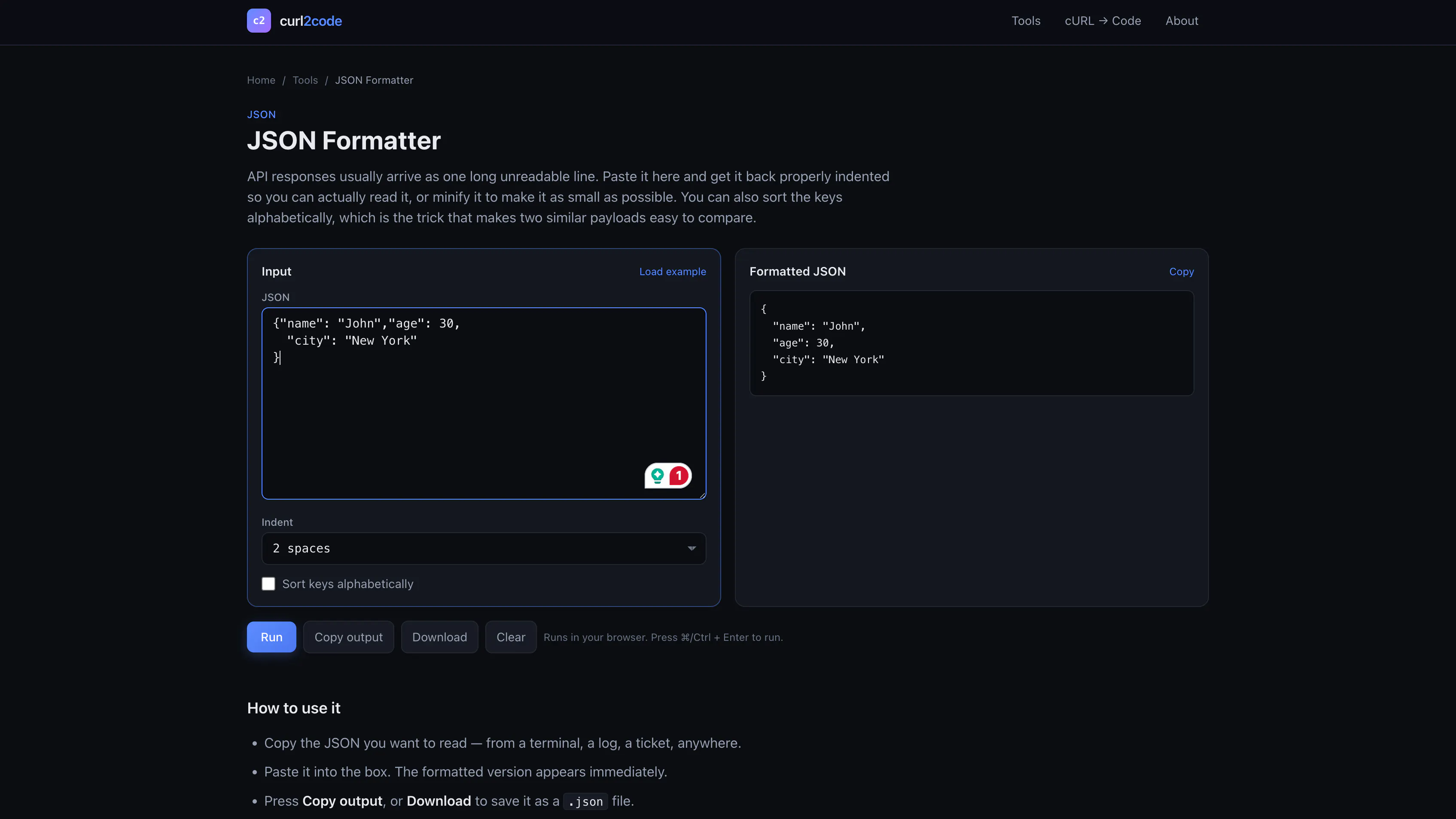Viewport: 1456px width, 819px height.
Task: Click the "name": "John", output line
Action: coord(819,327)
